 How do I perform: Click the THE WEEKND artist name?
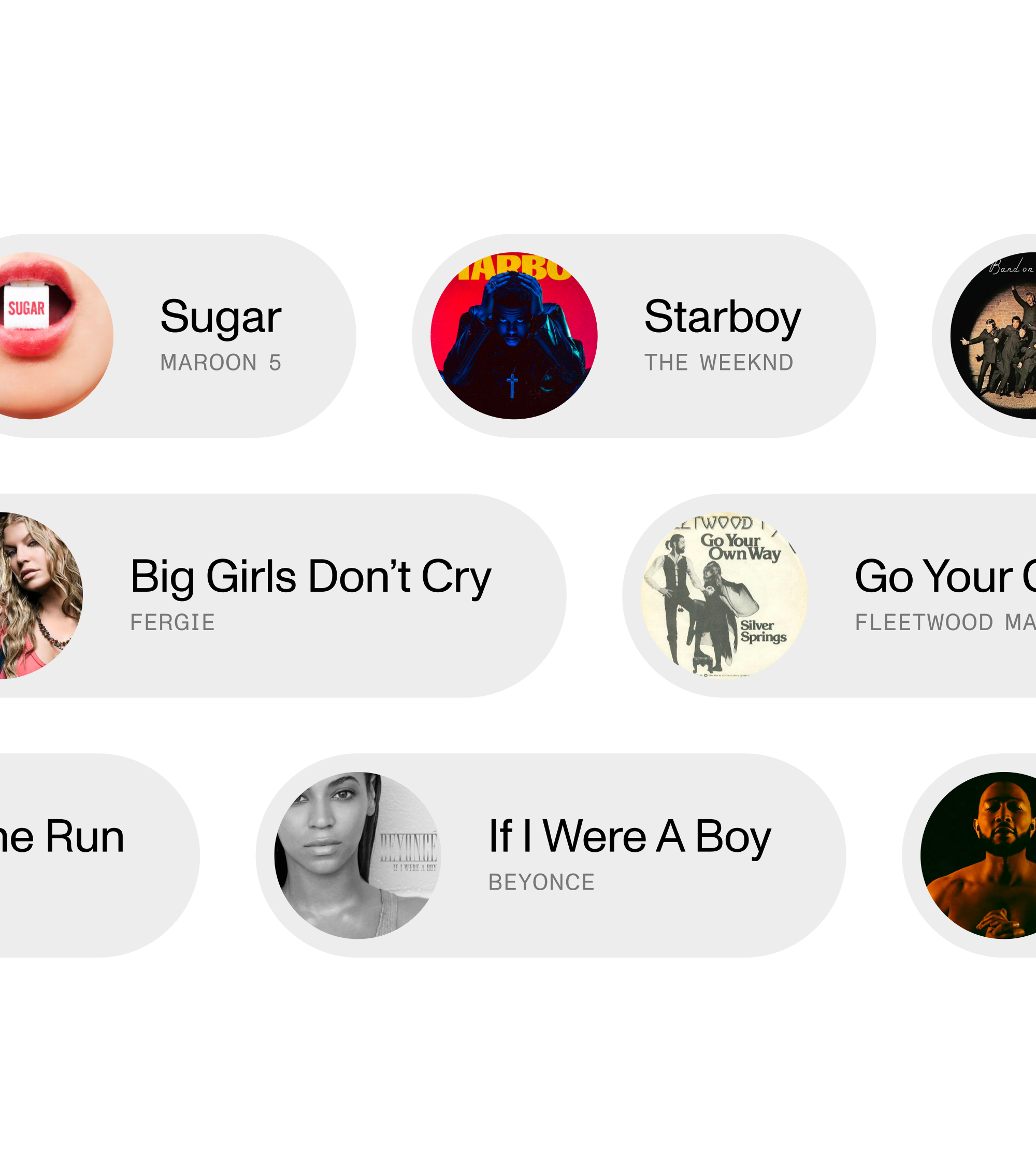pos(719,363)
